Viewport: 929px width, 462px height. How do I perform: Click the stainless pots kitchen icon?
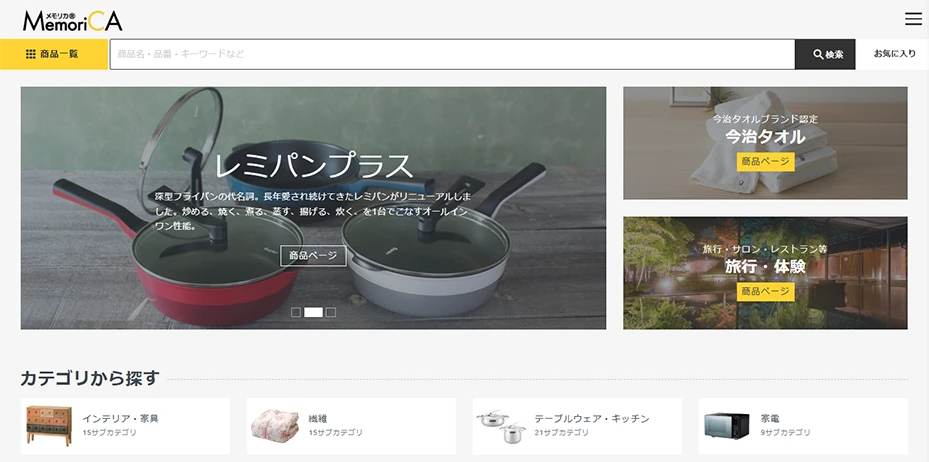501,425
